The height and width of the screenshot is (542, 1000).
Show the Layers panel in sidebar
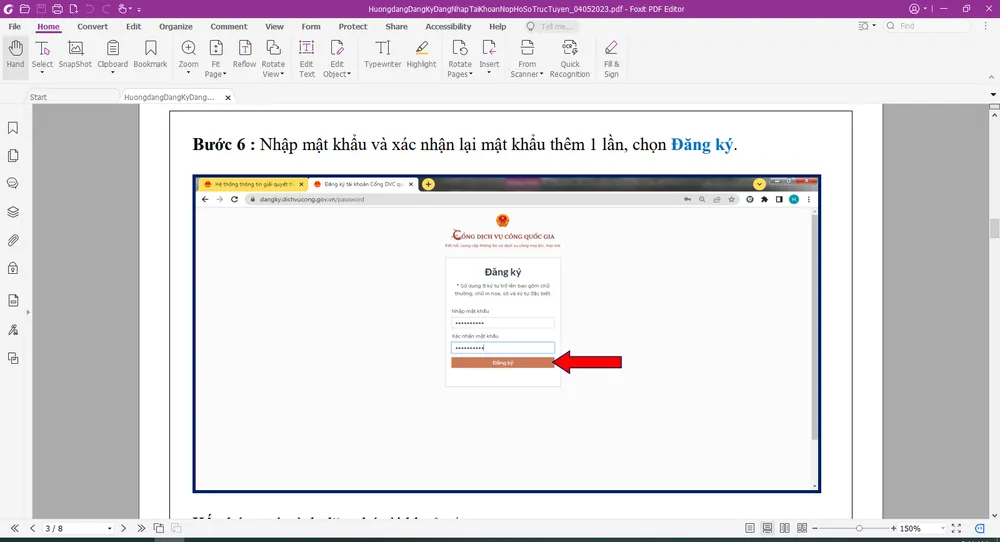tap(13, 212)
